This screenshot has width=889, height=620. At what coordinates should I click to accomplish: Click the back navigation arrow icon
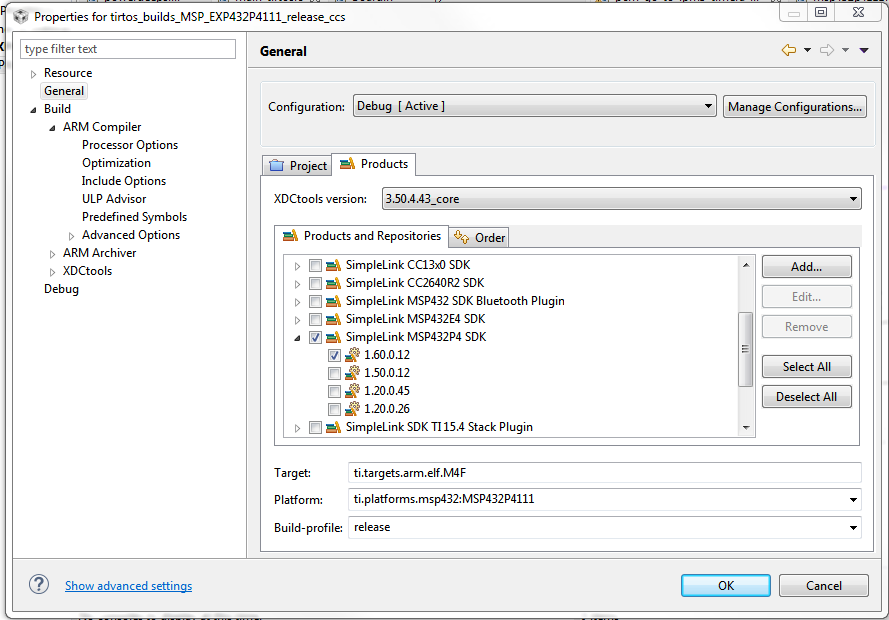pos(789,50)
